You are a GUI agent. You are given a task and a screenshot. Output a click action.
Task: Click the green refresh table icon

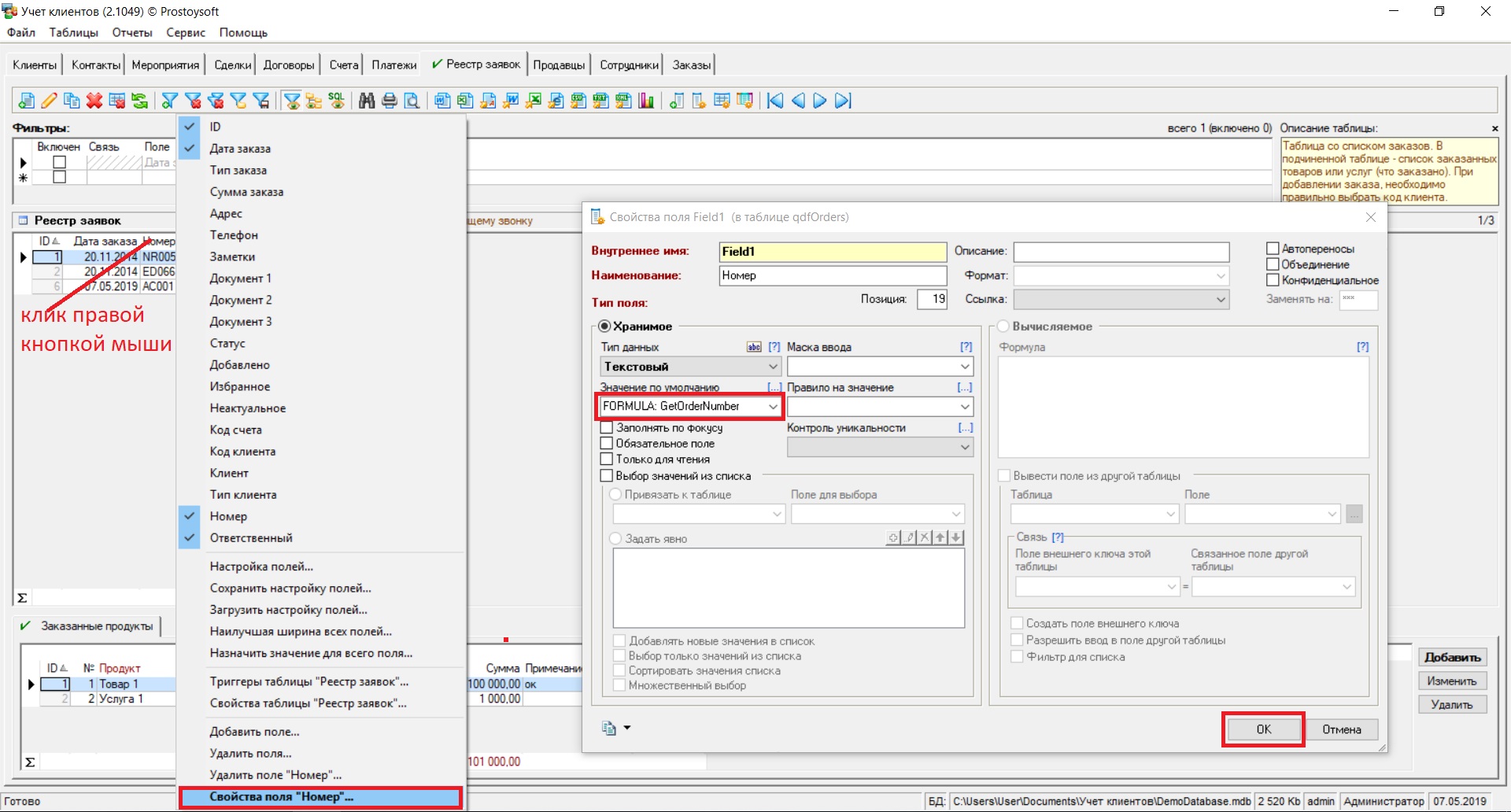(140, 101)
